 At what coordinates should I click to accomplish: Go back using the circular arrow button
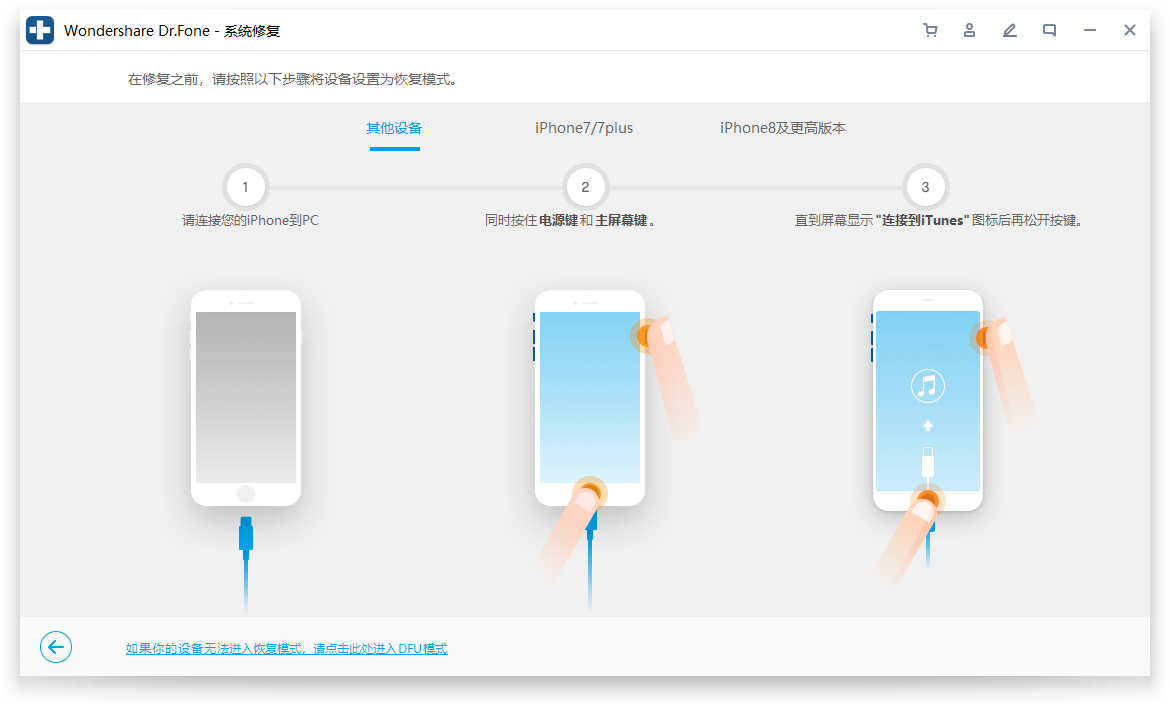pos(56,647)
